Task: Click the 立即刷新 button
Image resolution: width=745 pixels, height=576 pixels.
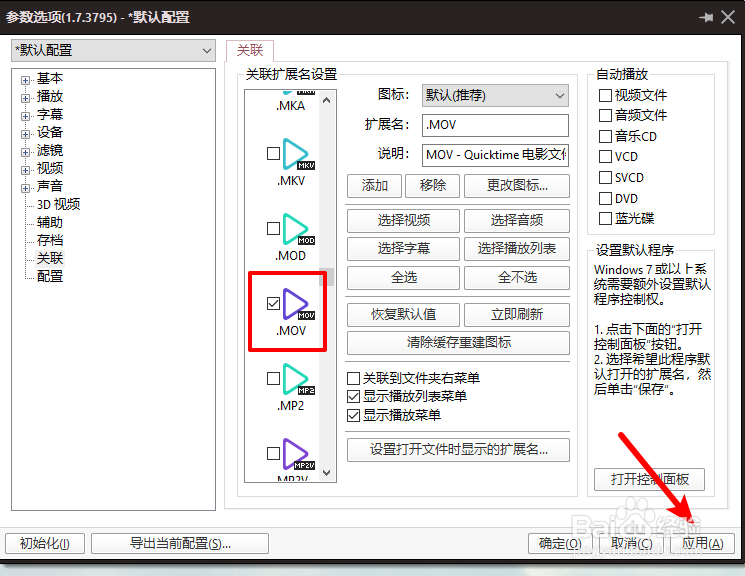Action: [x=517, y=315]
